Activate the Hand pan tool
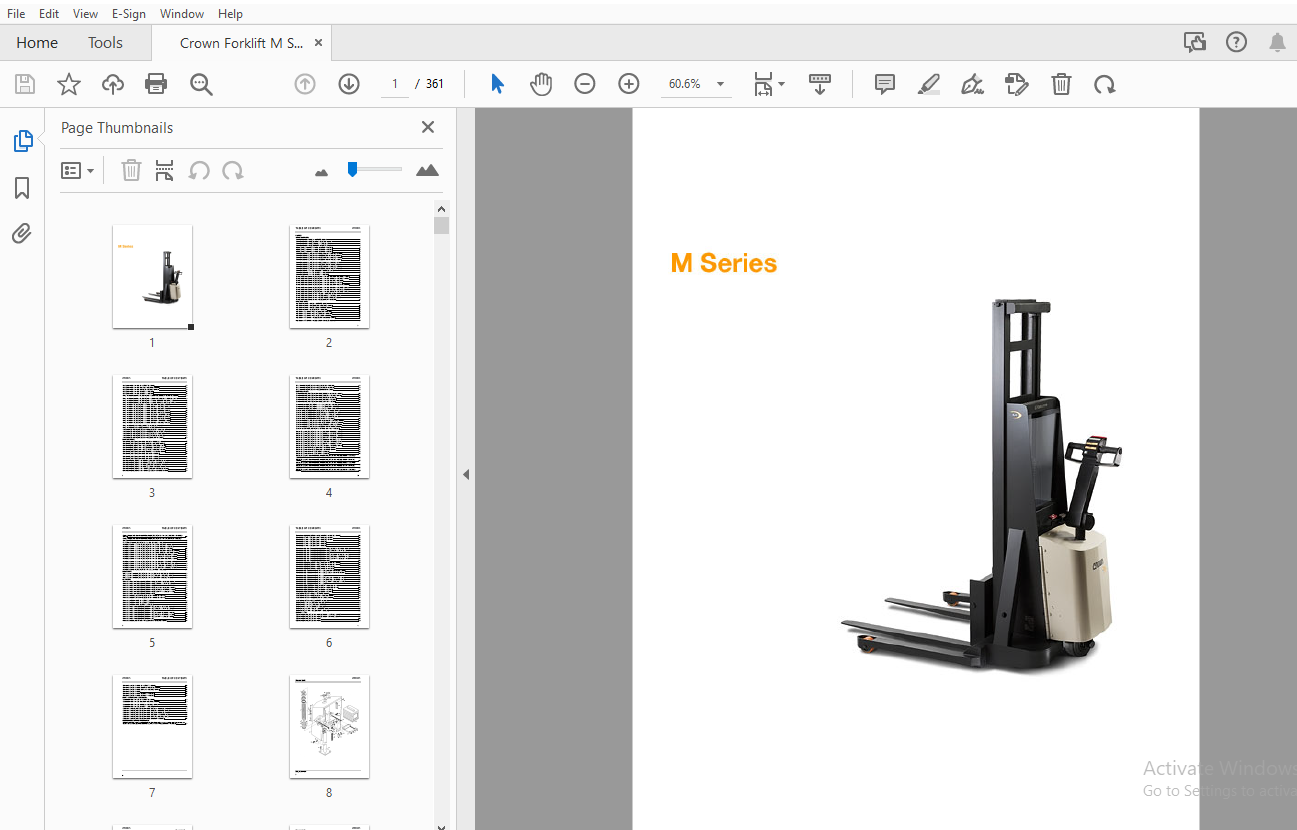1297x830 pixels. point(541,84)
